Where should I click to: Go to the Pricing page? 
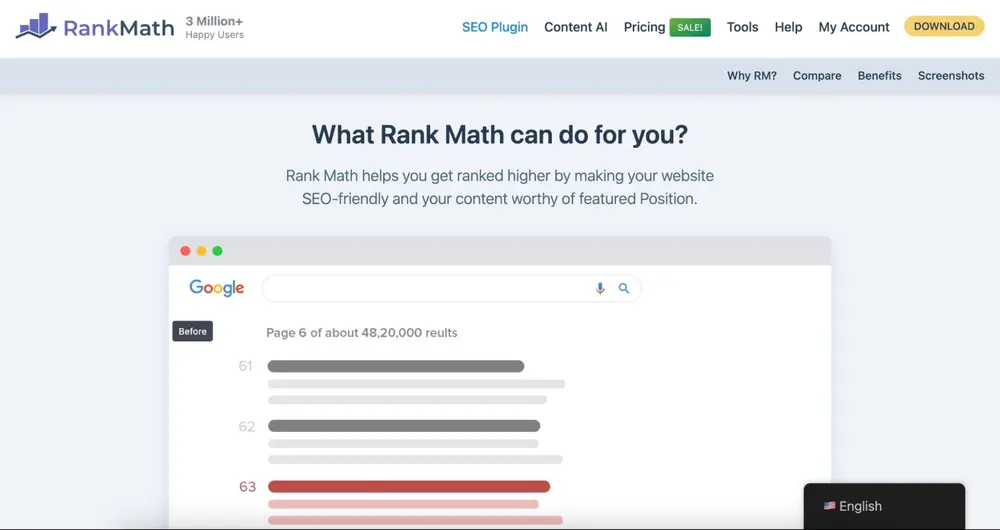(644, 27)
